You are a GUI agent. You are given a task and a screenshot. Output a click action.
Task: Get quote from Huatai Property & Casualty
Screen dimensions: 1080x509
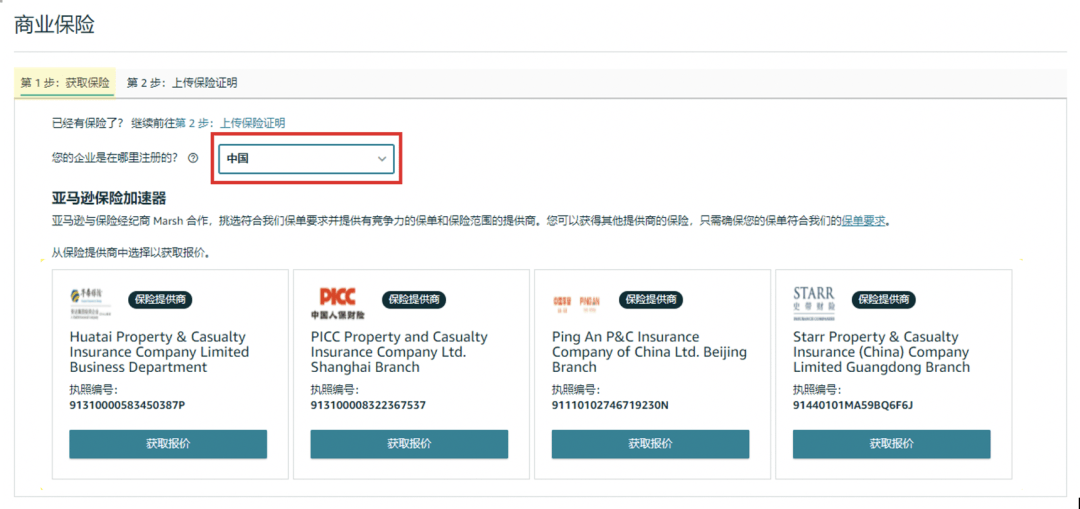coord(168,444)
